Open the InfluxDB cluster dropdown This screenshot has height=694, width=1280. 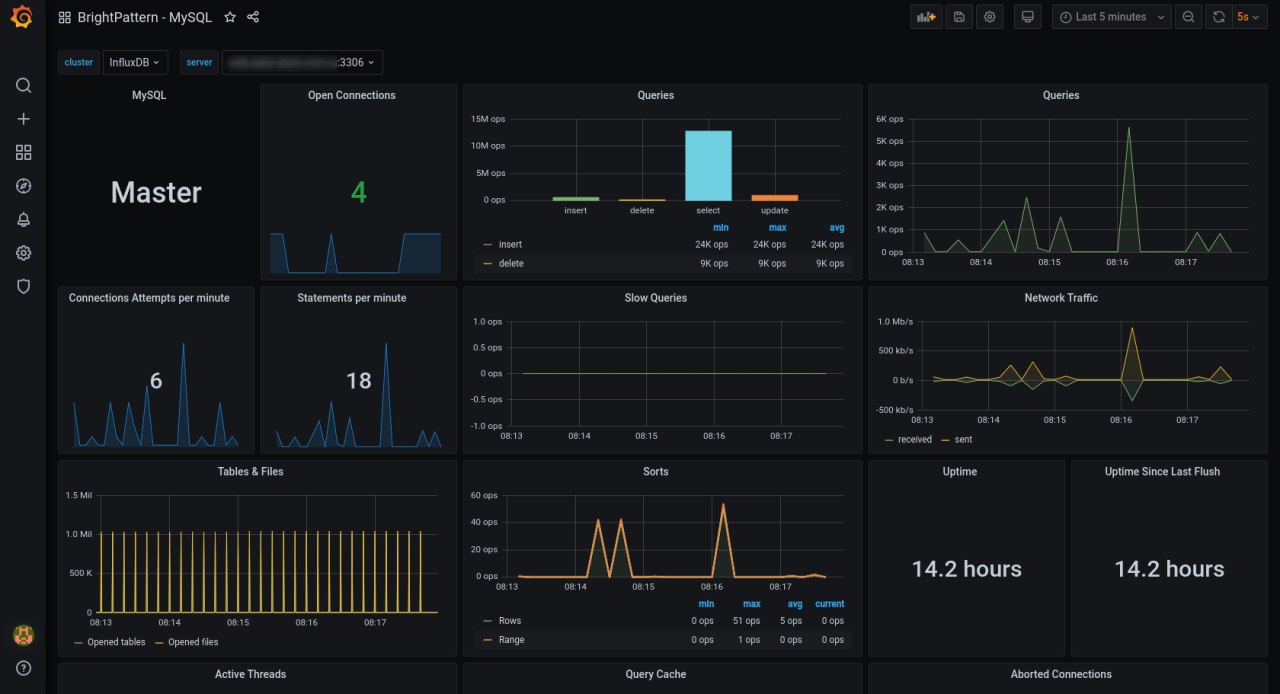pyautogui.click(x=135, y=62)
